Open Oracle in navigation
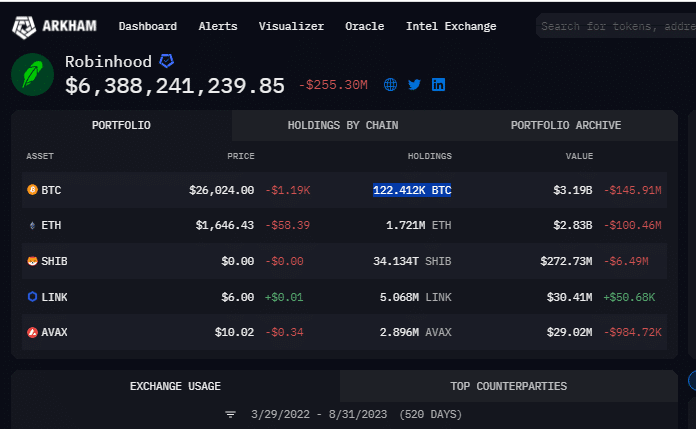Viewport: 696px width, 429px height. click(364, 26)
